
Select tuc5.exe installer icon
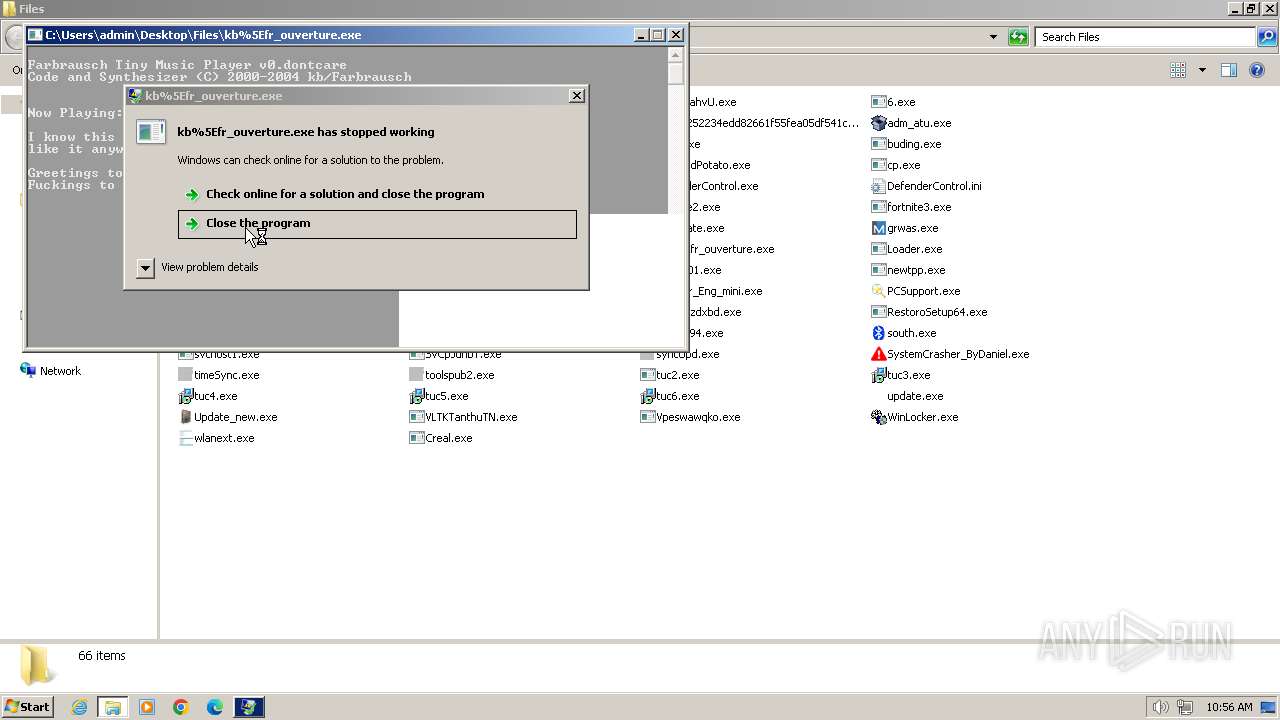click(417, 396)
